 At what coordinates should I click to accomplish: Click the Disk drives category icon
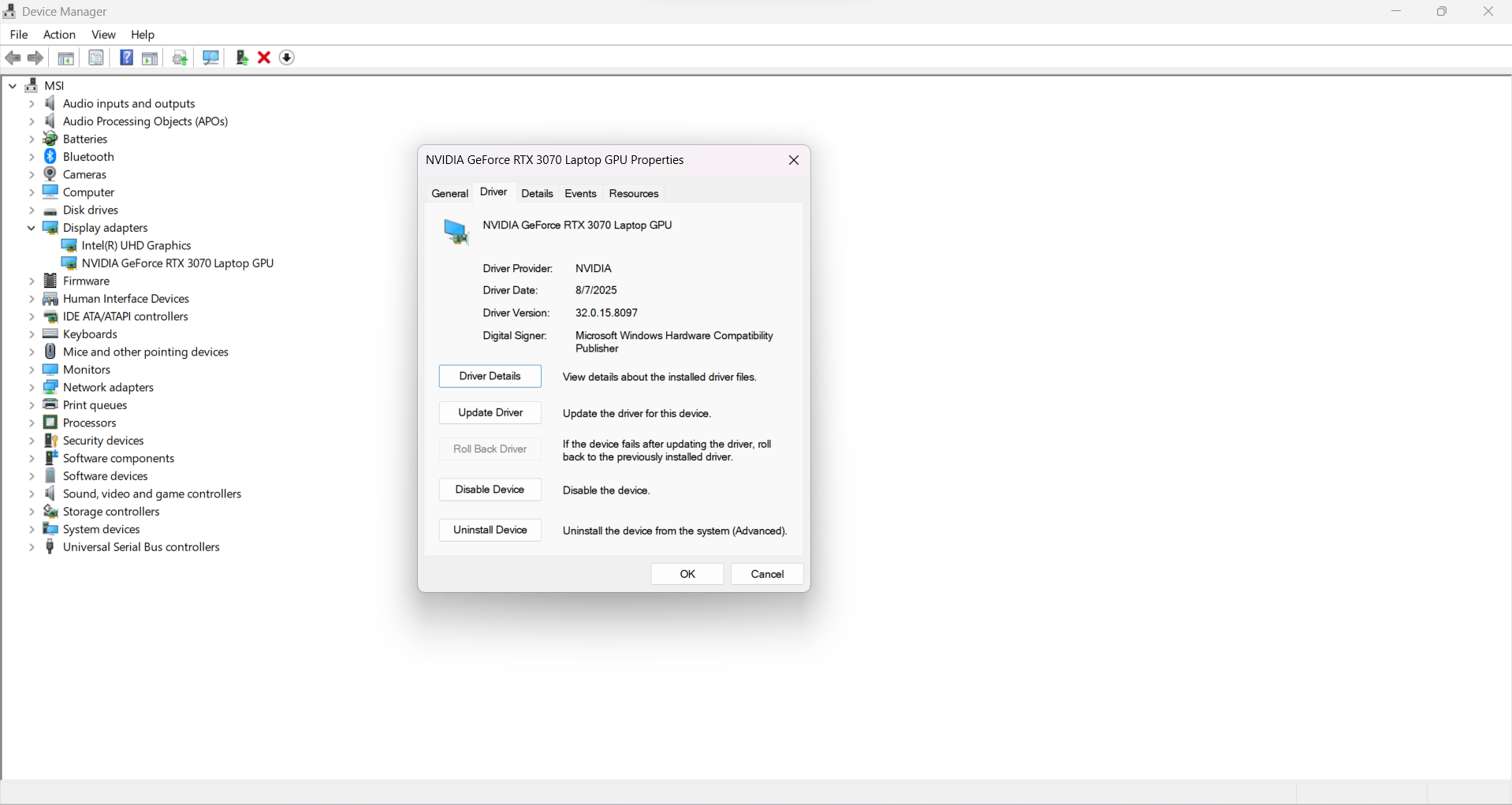(50, 211)
